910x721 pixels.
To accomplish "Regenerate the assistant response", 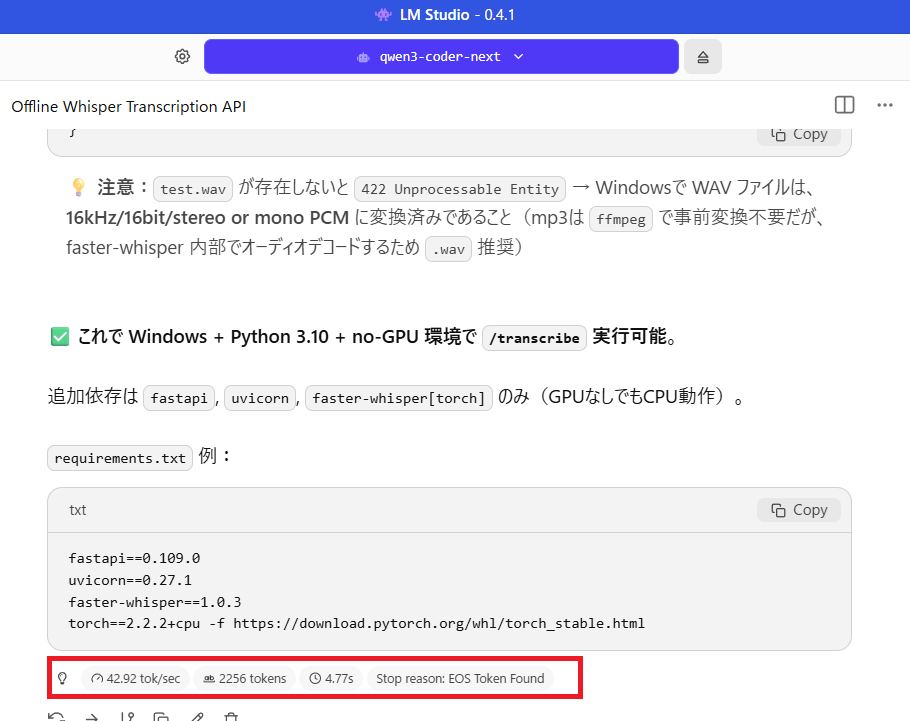I will coord(58,715).
